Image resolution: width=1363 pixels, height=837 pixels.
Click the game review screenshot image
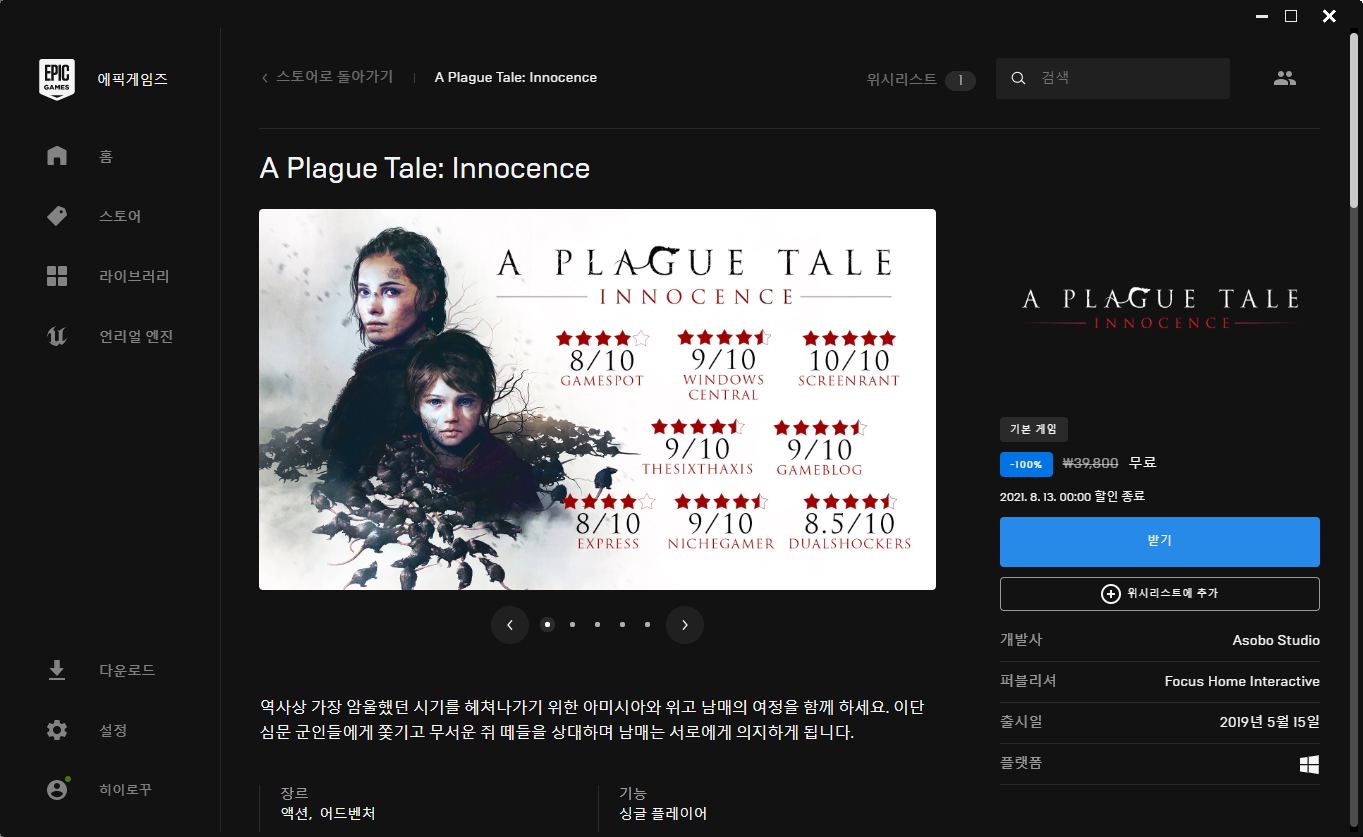[597, 399]
